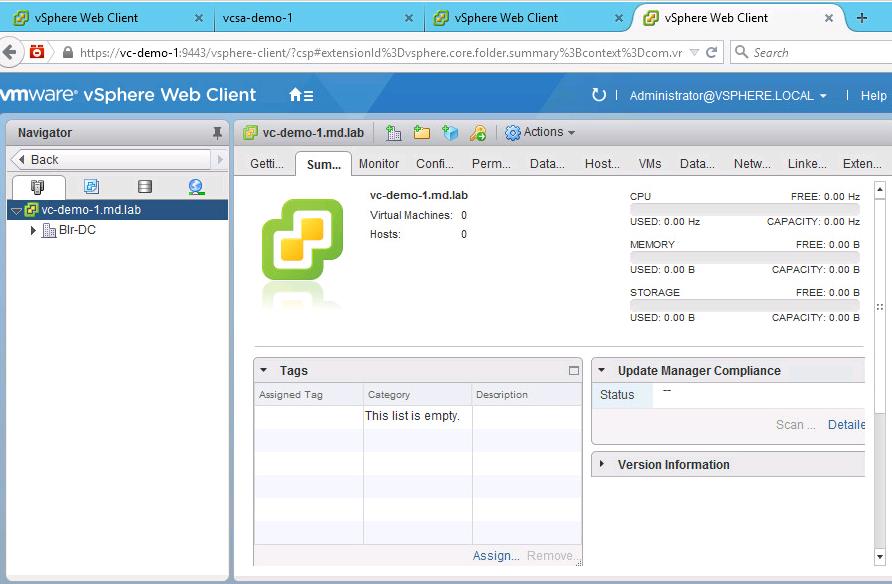The height and width of the screenshot is (584, 892).
Task: Click the browser back arrow button
Action: click(x=10, y=52)
